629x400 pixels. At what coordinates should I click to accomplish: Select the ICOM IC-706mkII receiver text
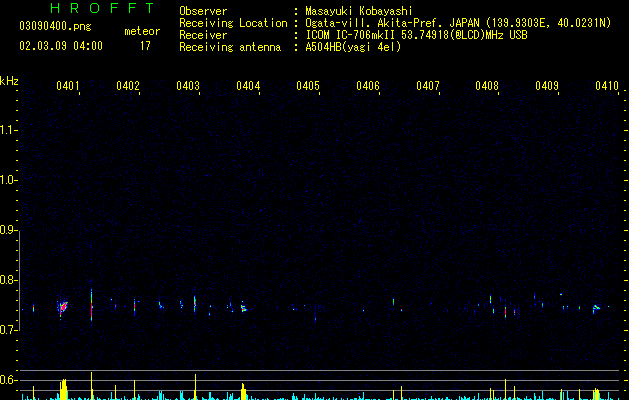416,35
